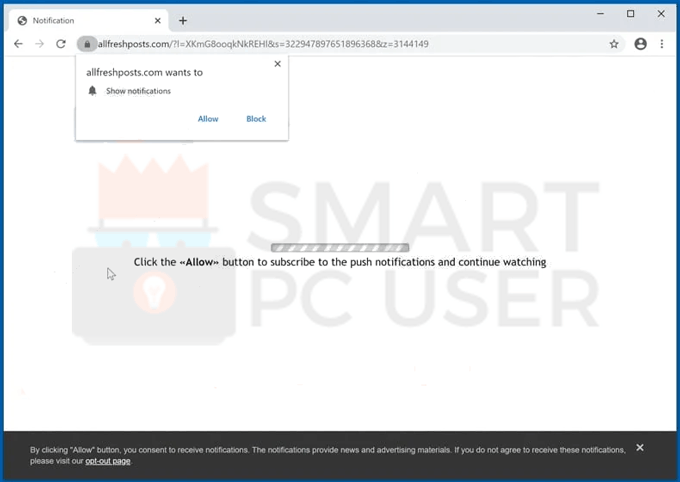Close the Notification tab
Viewport: 680px width, 482px height.
click(158, 20)
